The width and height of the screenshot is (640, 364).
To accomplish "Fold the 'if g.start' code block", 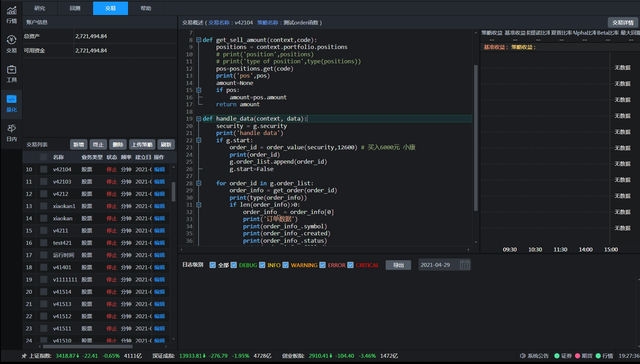I will point(198,140).
